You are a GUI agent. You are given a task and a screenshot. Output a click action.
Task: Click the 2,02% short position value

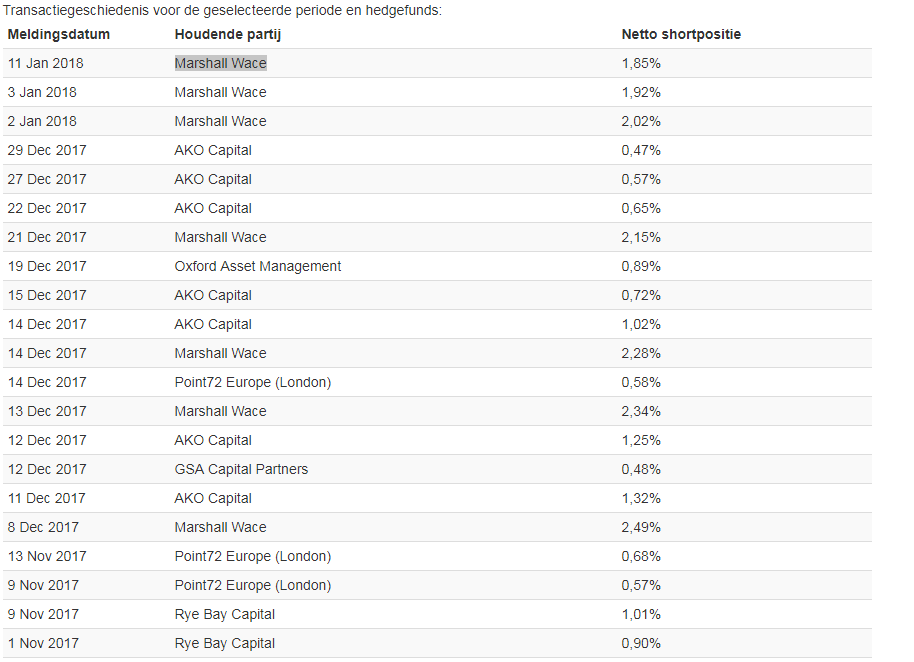(641, 121)
